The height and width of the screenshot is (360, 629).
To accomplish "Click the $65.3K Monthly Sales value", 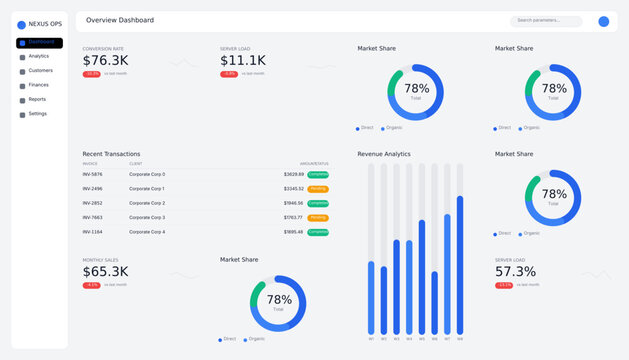I will tap(105, 272).
